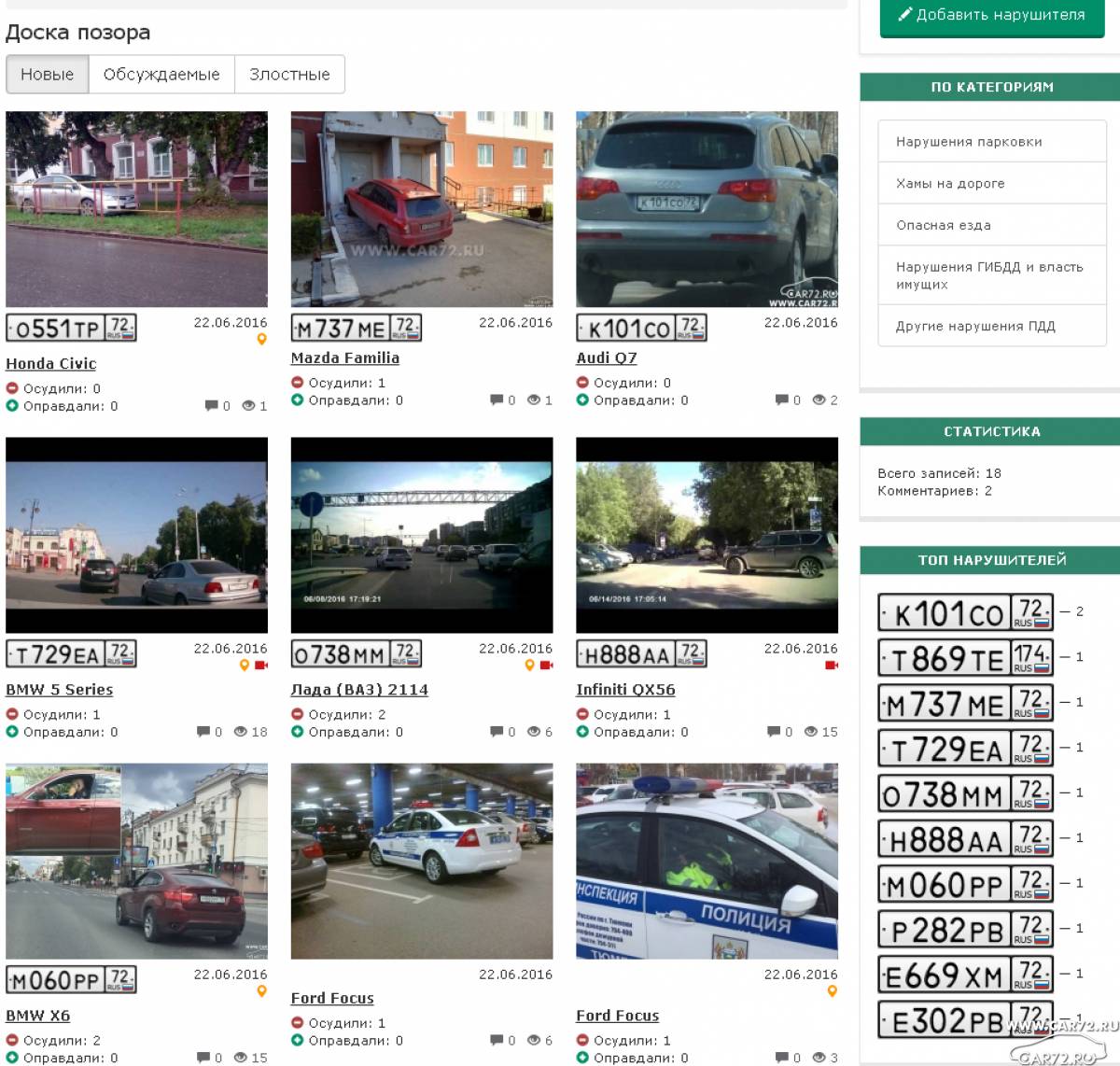Screen dimensions: 1120x1066
Task: Click the comments icon on Honda Civic card
Action: [212, 406]
